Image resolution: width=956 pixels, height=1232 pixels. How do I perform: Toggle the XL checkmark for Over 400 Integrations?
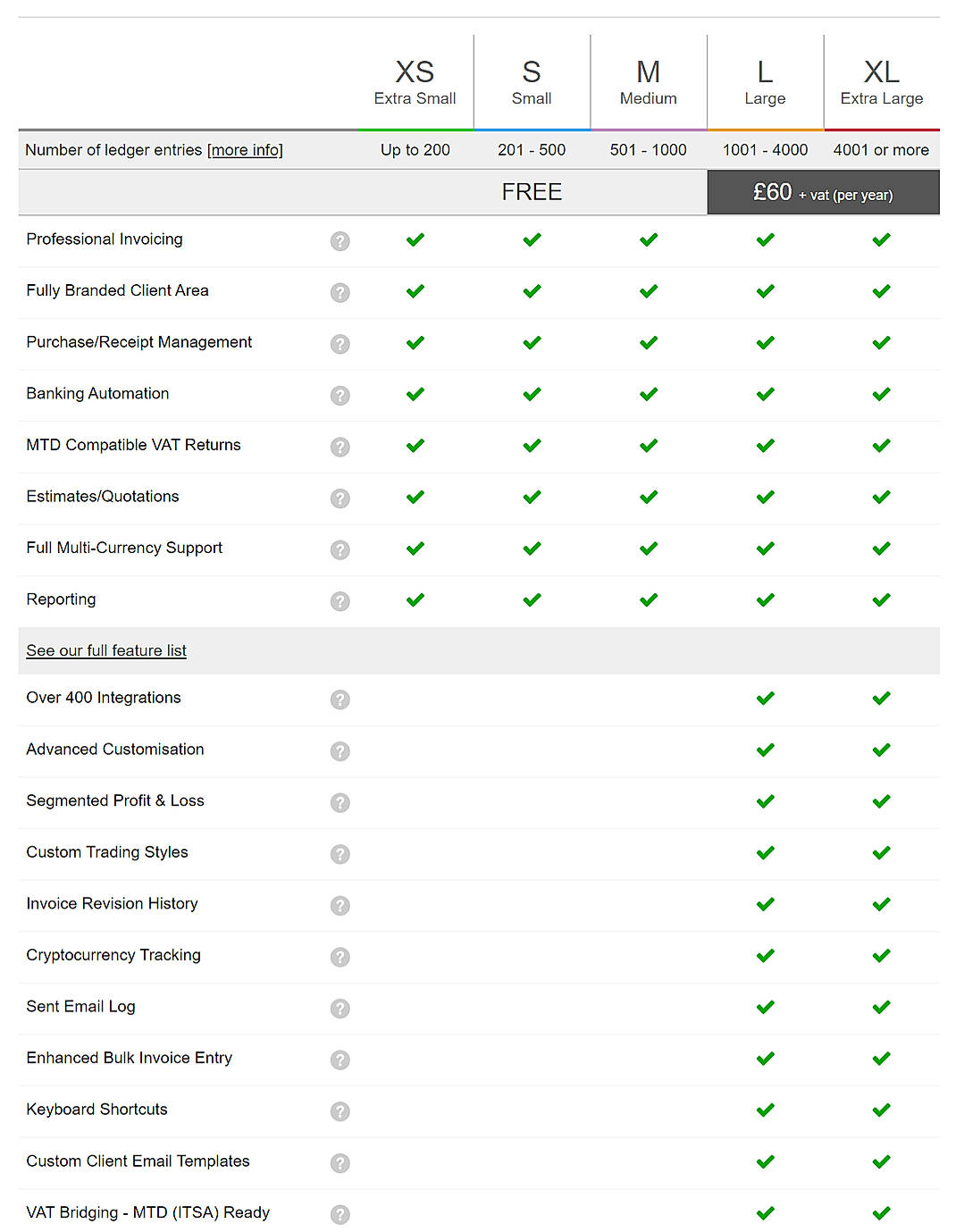tap(881, 699)
